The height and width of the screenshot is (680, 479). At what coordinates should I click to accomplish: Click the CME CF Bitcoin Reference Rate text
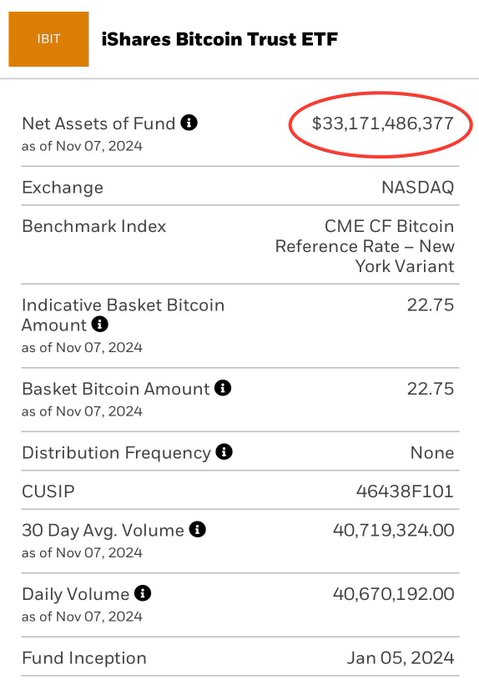[365, 246]
